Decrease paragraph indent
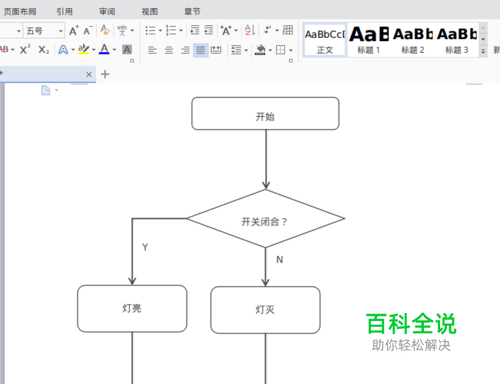 [195, 30]
